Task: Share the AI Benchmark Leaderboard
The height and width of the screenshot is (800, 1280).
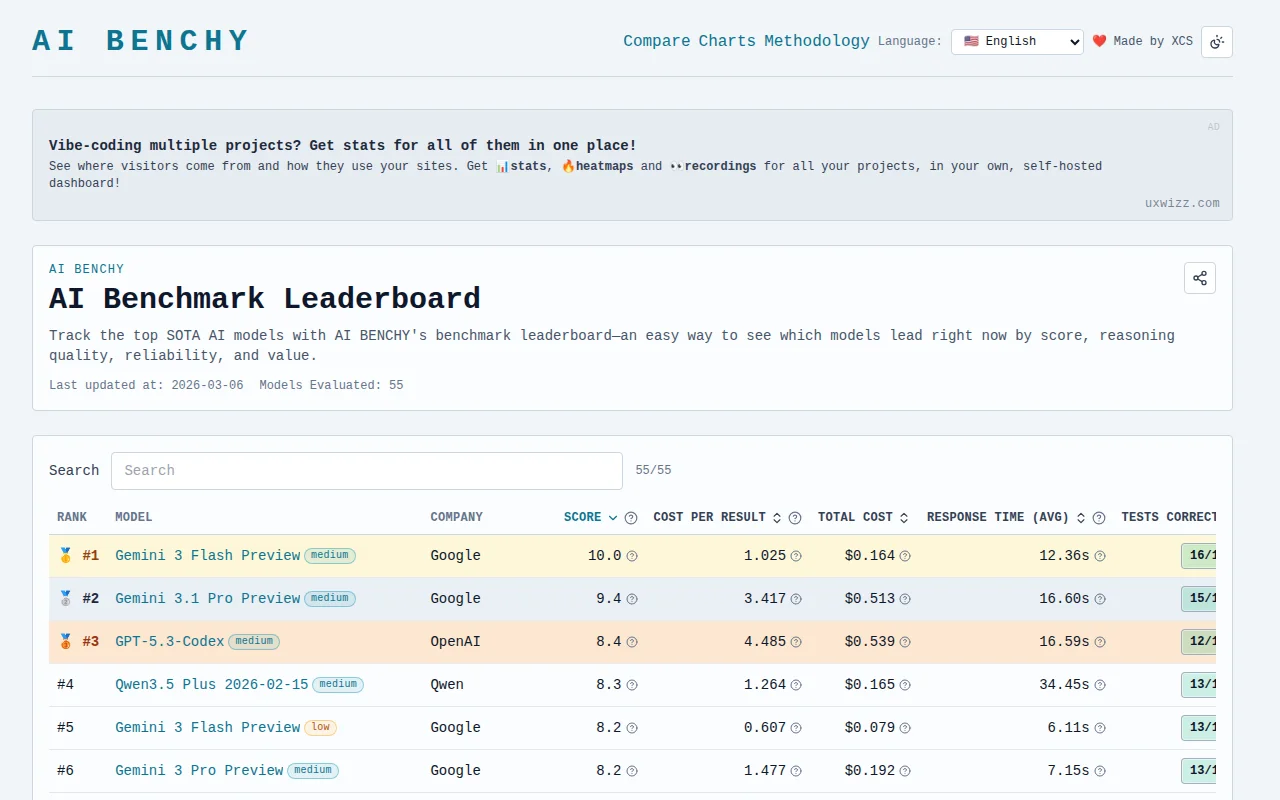Action: click(1200, 278)
